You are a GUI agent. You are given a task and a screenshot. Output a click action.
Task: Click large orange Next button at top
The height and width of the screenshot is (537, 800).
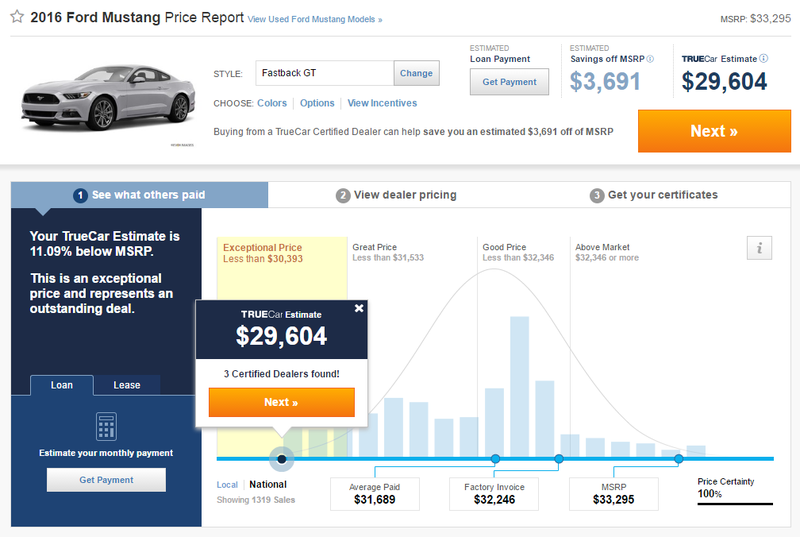pyautogui.click(x=714, y=131)
